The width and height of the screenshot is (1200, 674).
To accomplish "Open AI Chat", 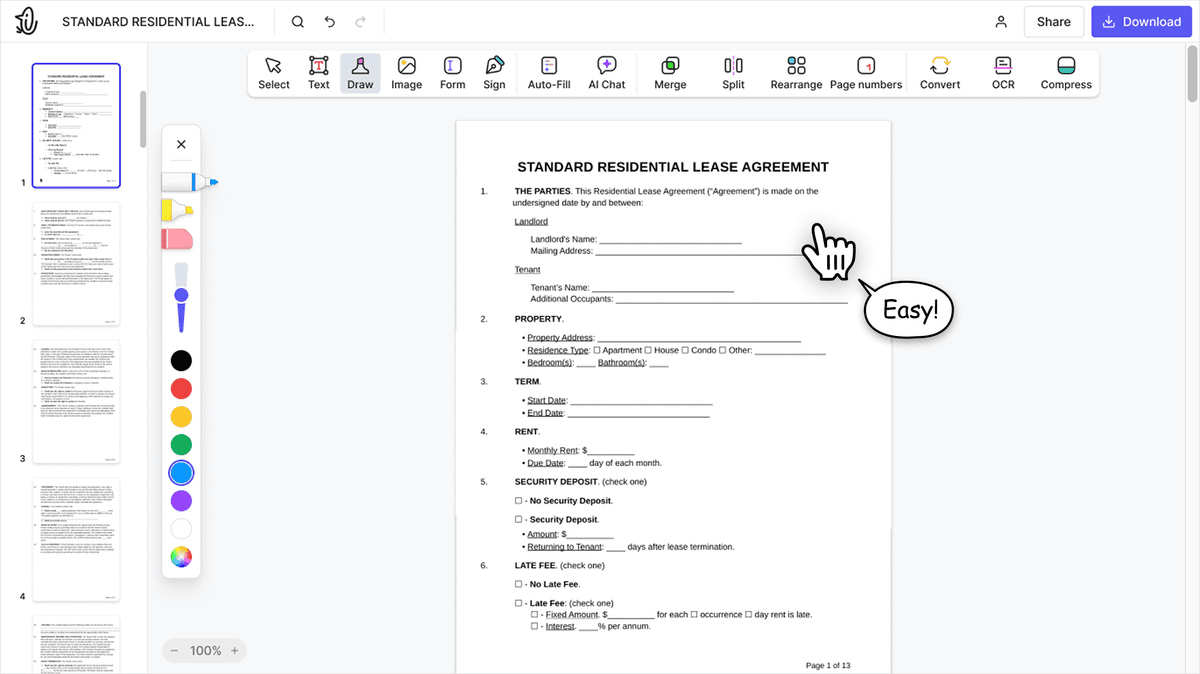I will (606, 74).
